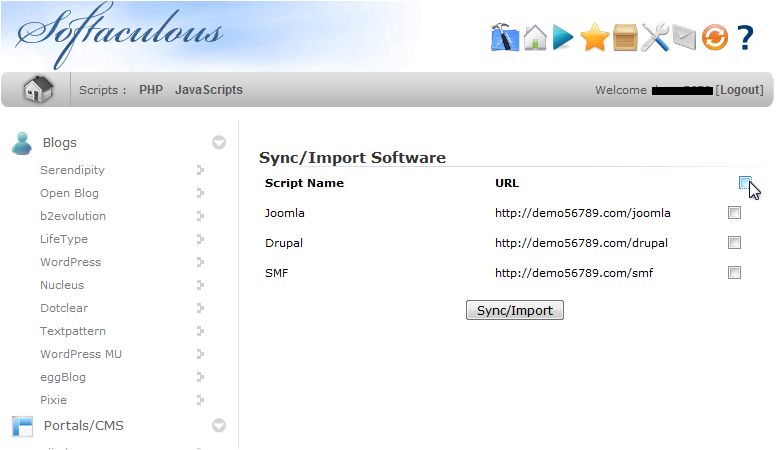The height and width of the screenshot is (450, 776).
Task: Click the Script Name column header
Action: [304, 183]
